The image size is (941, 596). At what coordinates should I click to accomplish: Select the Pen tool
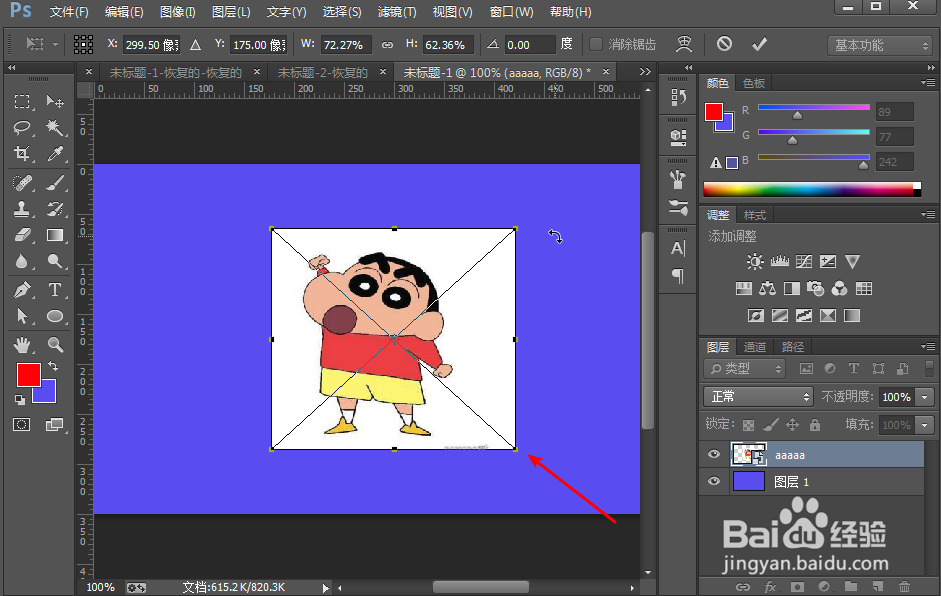point(22,290)
